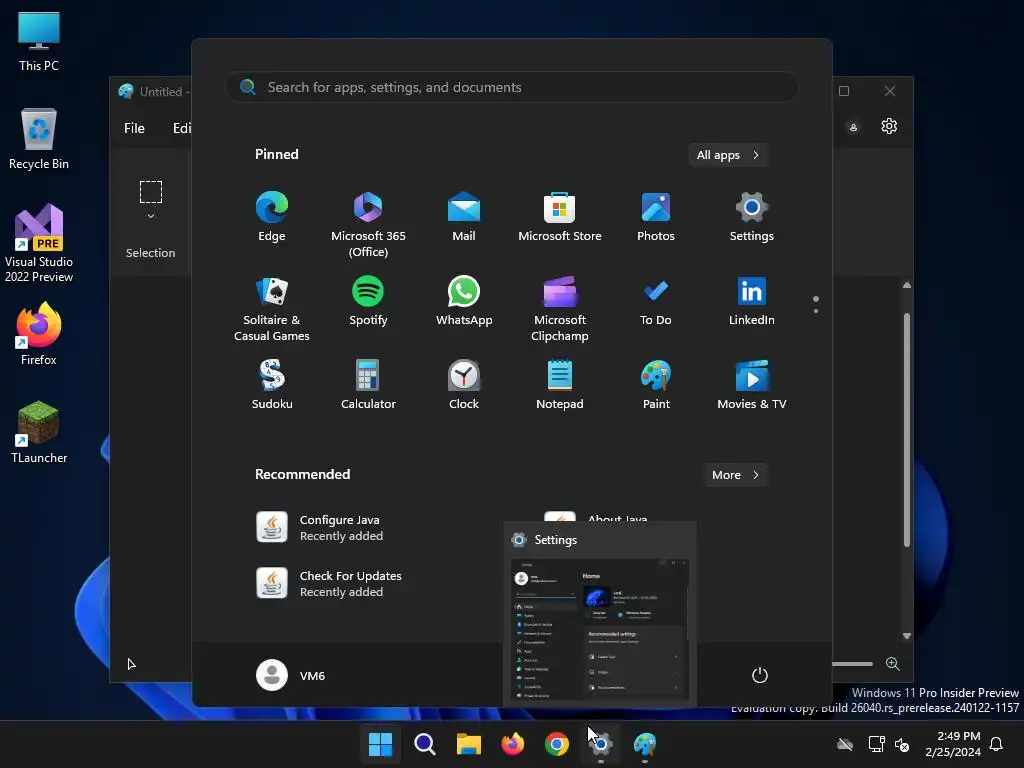
Task: Click the muted volume tray icon
Action: point(902,744)
